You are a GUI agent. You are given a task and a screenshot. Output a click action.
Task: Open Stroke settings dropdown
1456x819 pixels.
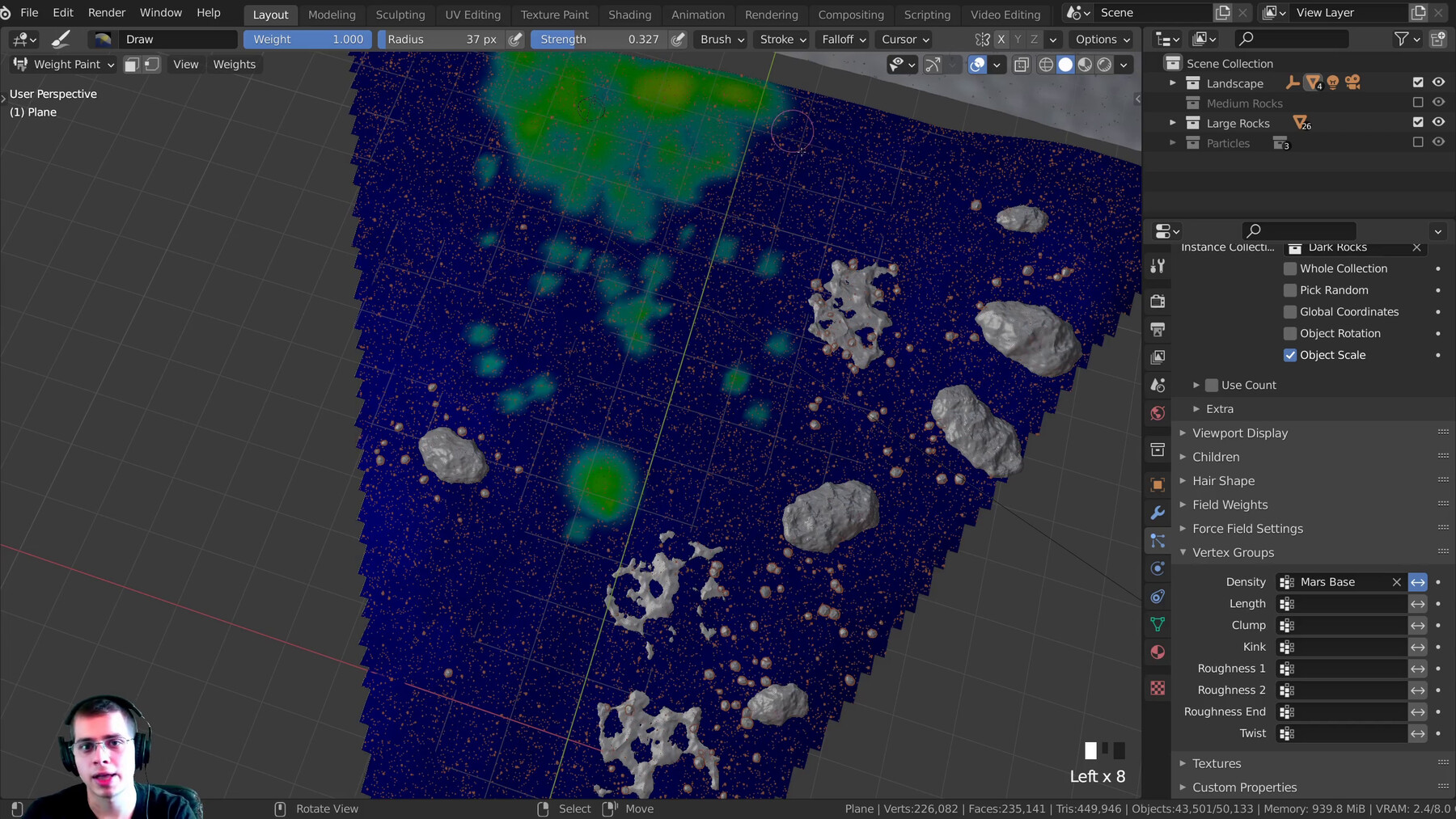click(x=783, y=39)
